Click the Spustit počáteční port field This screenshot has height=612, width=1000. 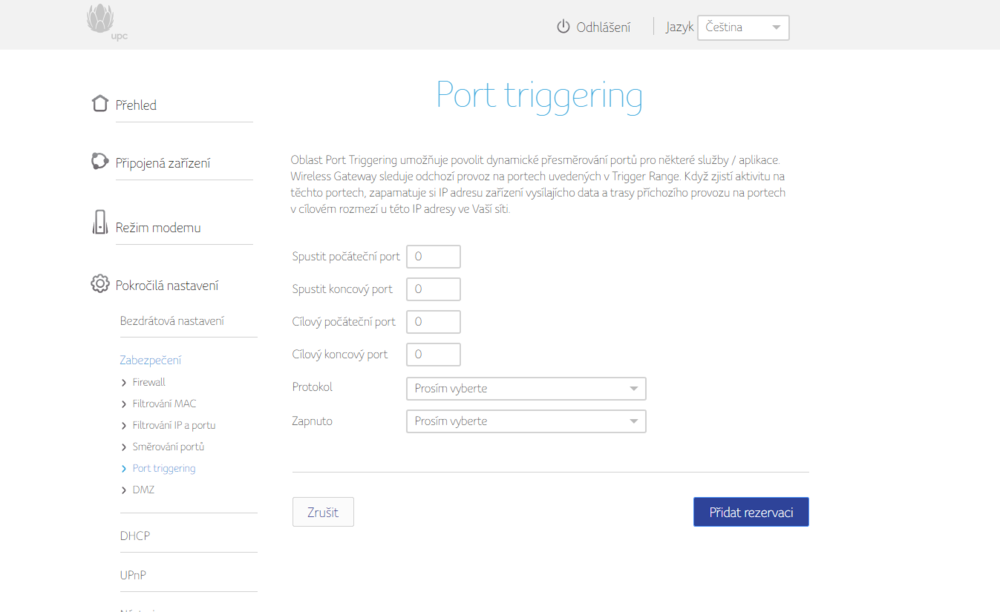coord(433,257)
